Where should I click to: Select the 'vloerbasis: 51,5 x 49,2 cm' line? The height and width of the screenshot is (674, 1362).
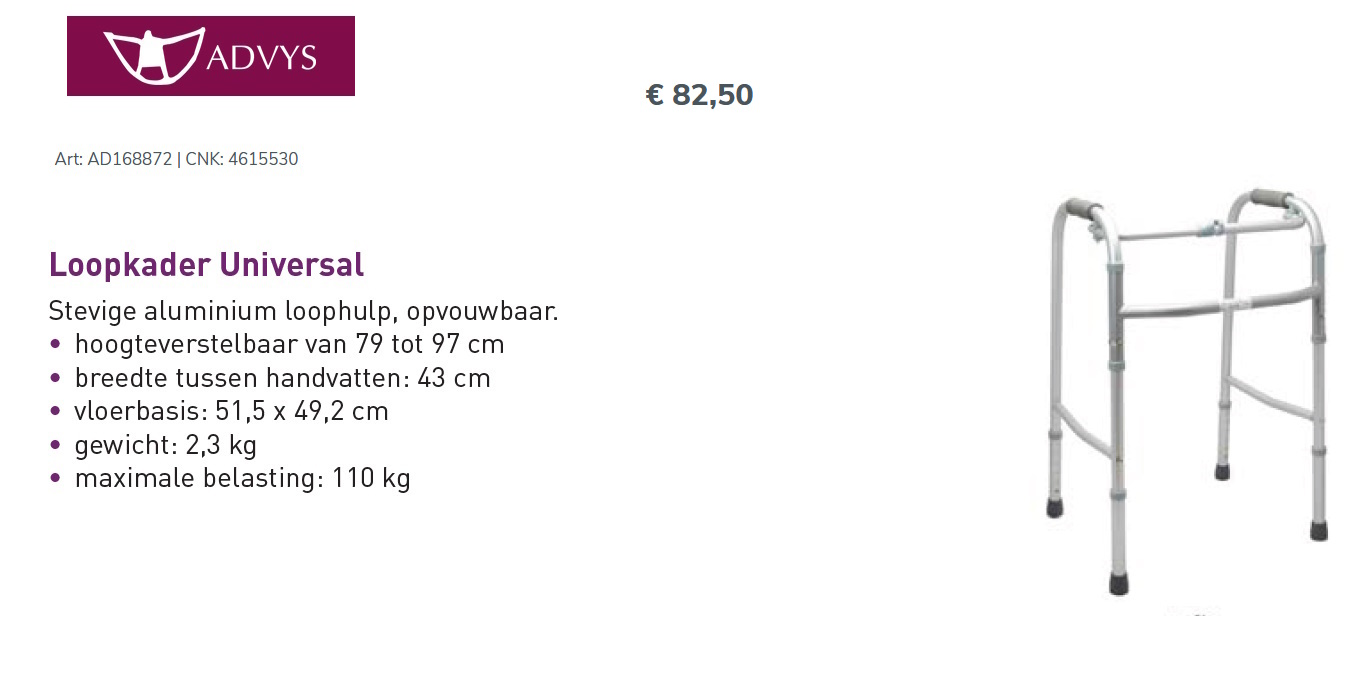click(231, 411)
